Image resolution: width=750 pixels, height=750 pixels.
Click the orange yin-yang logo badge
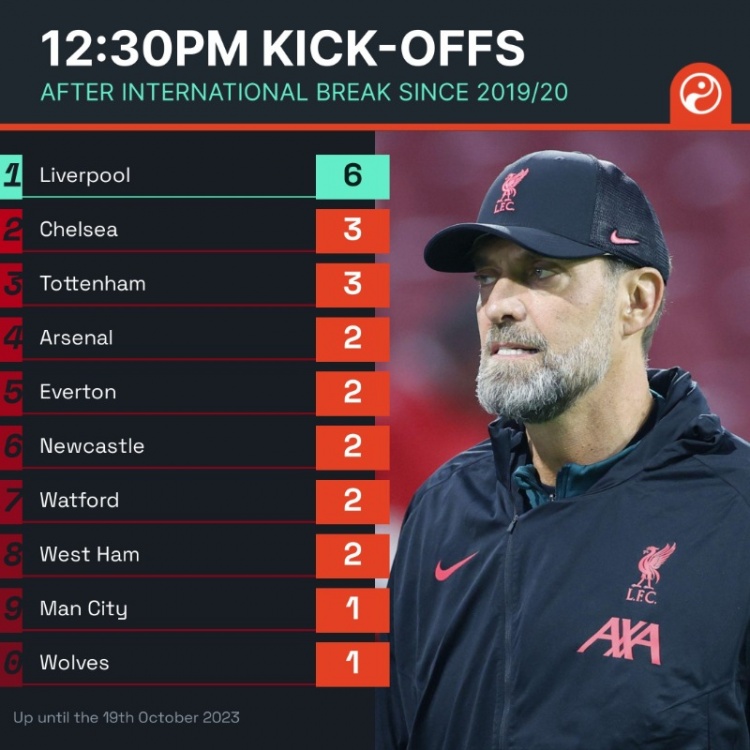point(700,94)
